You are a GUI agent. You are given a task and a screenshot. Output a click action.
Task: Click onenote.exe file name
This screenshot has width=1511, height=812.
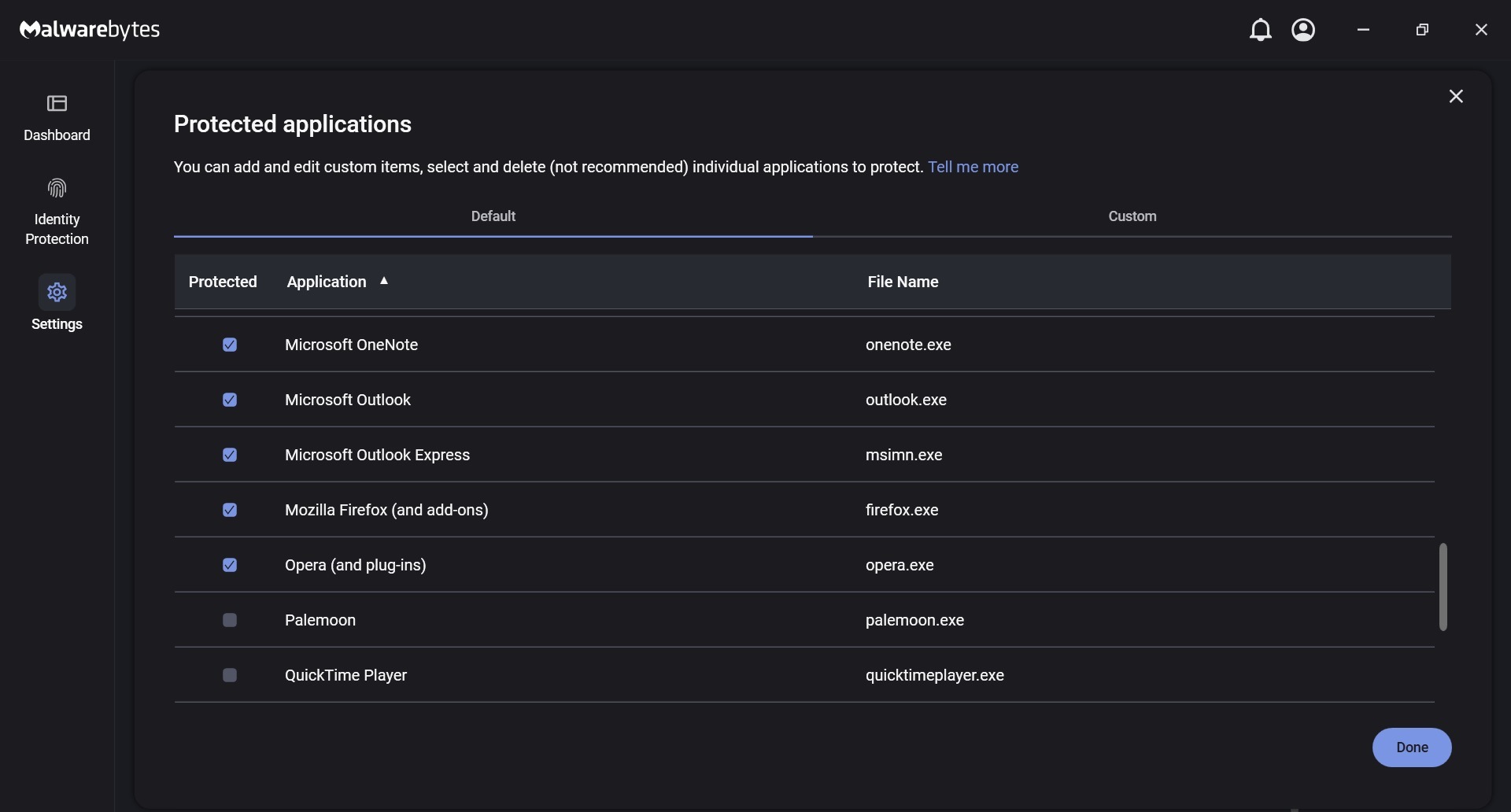click(x=908, y=345)
